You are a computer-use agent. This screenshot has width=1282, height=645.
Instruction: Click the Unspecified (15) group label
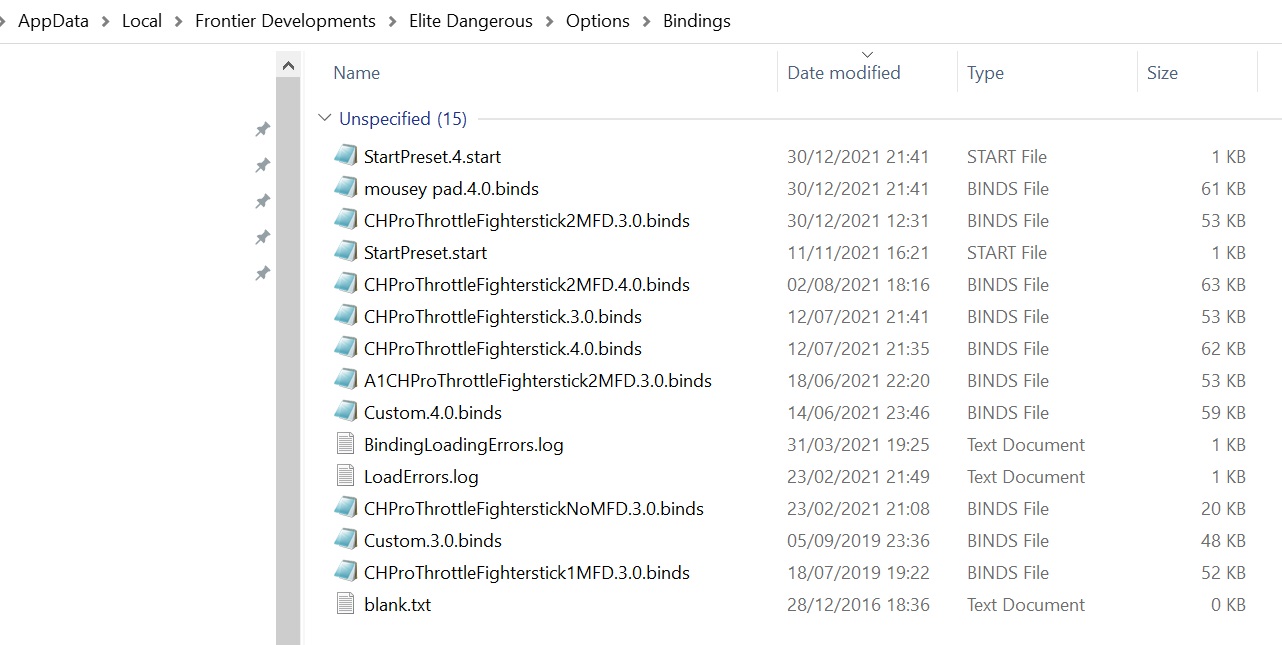pos(403,118)
